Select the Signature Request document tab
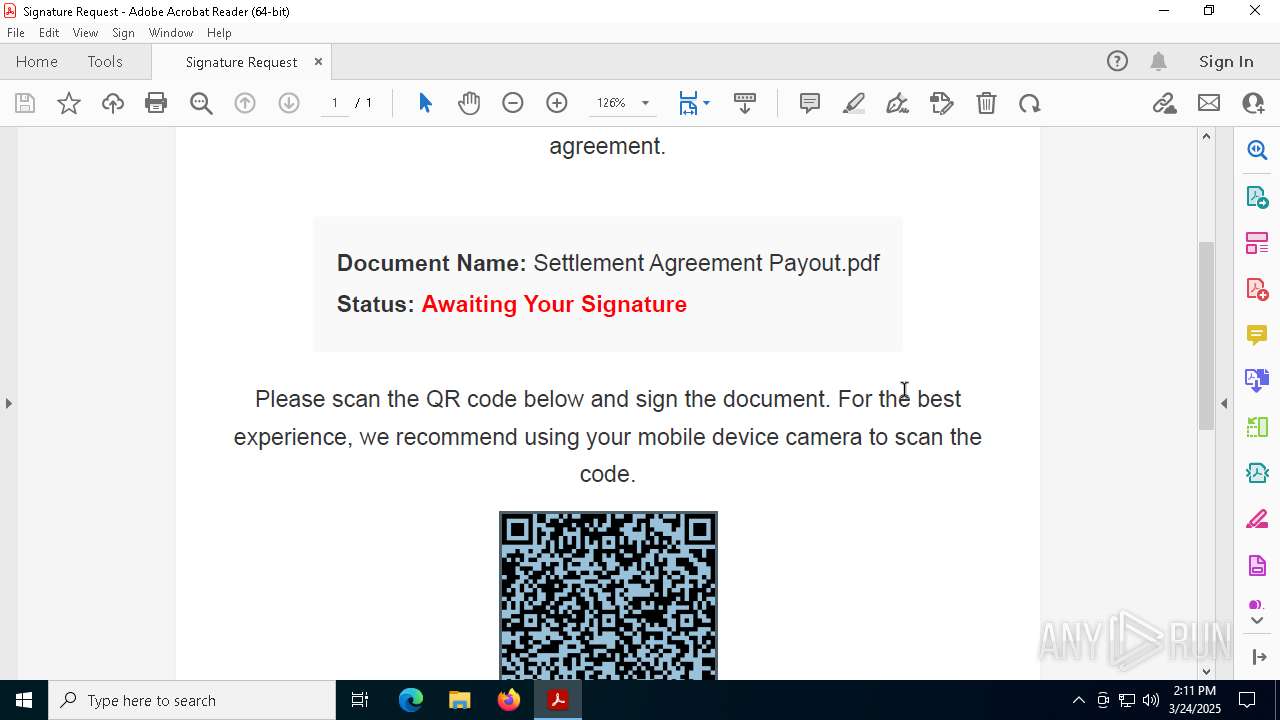The height and width of the screenshot is (720, 1280). pos(241,62)
